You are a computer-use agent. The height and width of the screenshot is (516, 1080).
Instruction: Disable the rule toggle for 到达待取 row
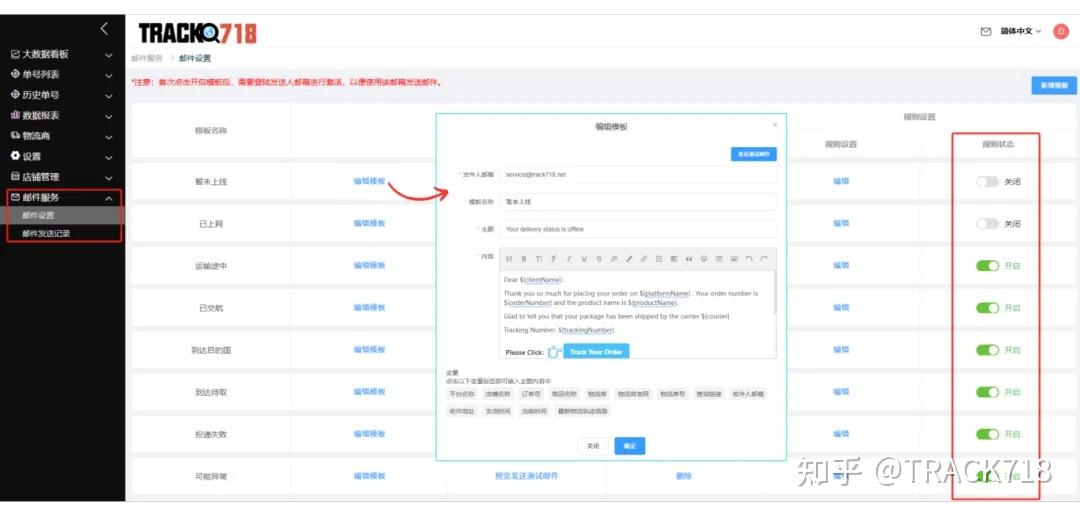click(x=987, y=392)
